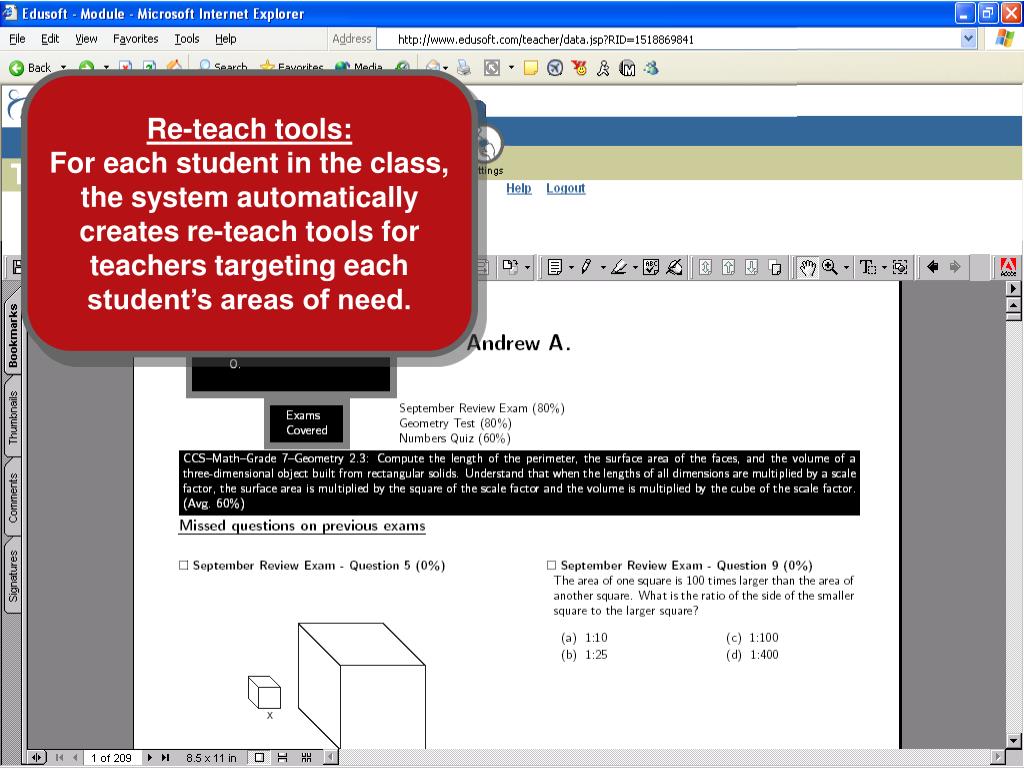The height and width of the screenshot is (768, 1024).
Task: Select the Acrobat Text Select tool
Action: [867, 266]
